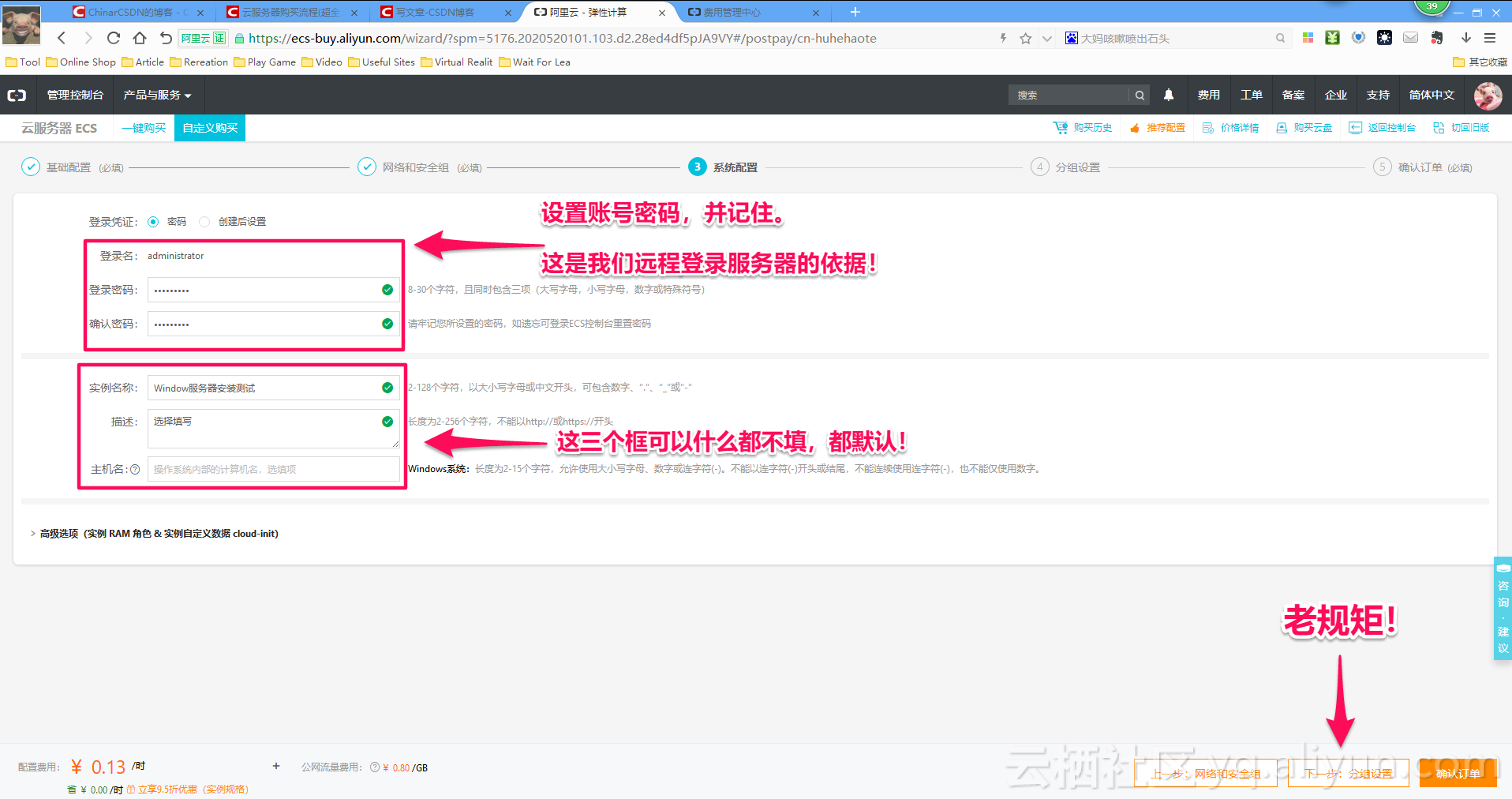The height and width of the screenshot is (799, 1512).
Task: Open the 支持 header menu
Action: (1379, 95)
